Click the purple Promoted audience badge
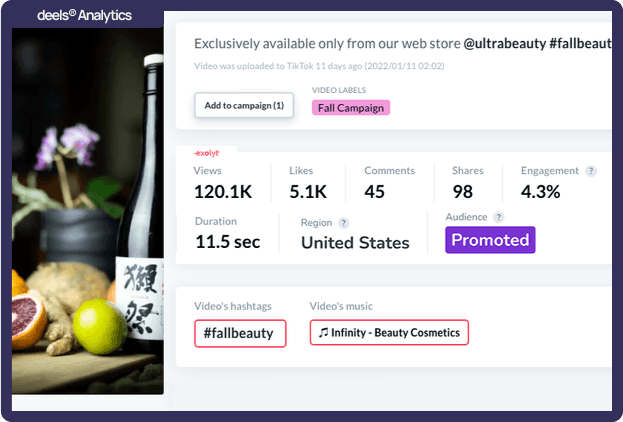Image resolution: width=623 pixels, height=422 pixels. point(490,240)
